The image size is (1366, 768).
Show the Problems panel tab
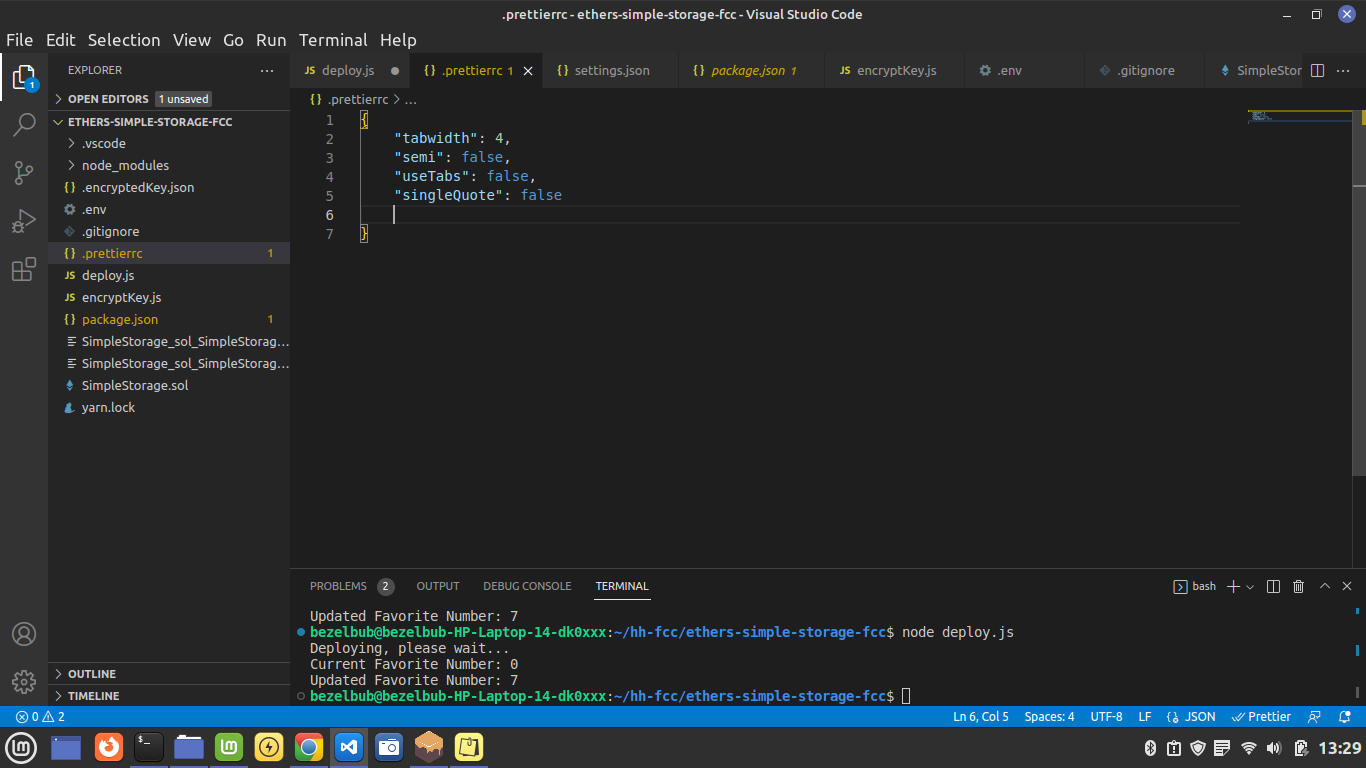(x=351, y=586)
